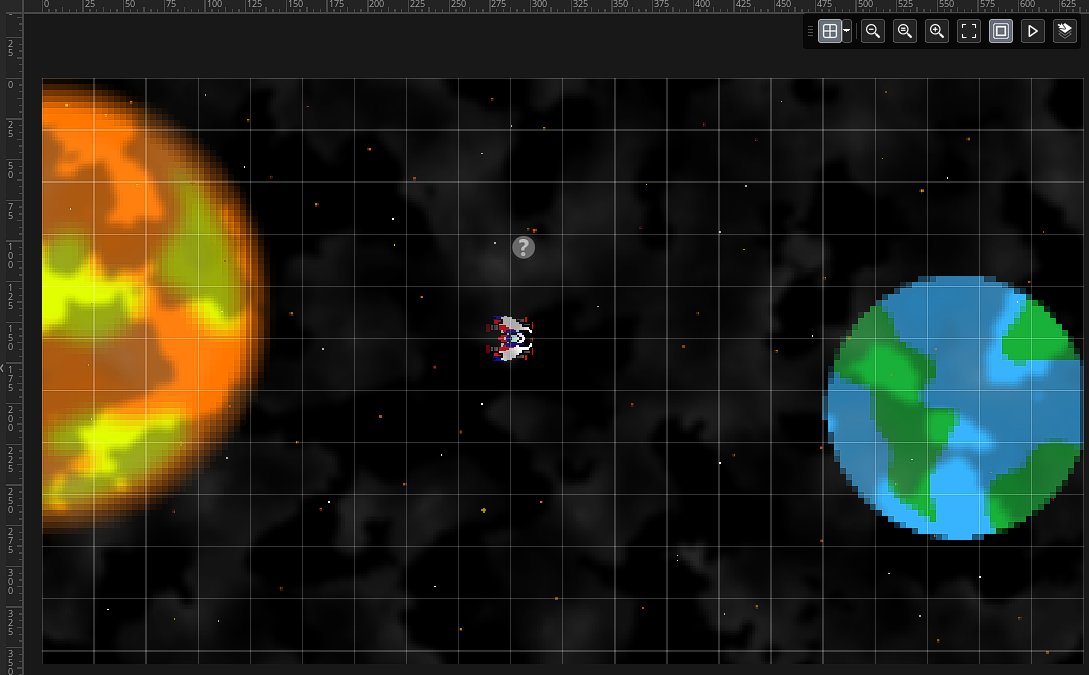Select the blue-green Earth planet sprite
Image resolution: width=1089 pixels, height=675 pixels.
(x=954, y=408)
